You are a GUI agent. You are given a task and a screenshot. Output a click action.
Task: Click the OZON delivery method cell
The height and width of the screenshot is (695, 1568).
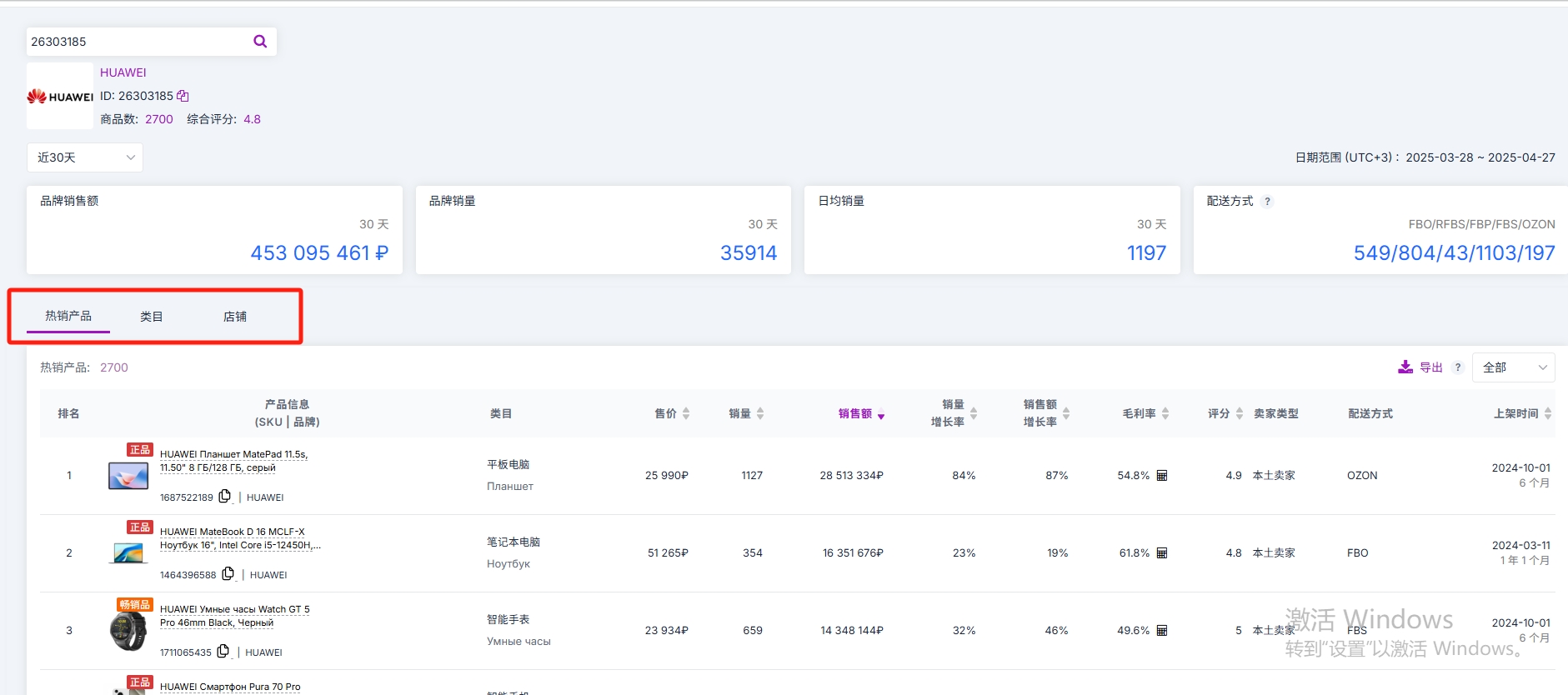point(1362,475)
